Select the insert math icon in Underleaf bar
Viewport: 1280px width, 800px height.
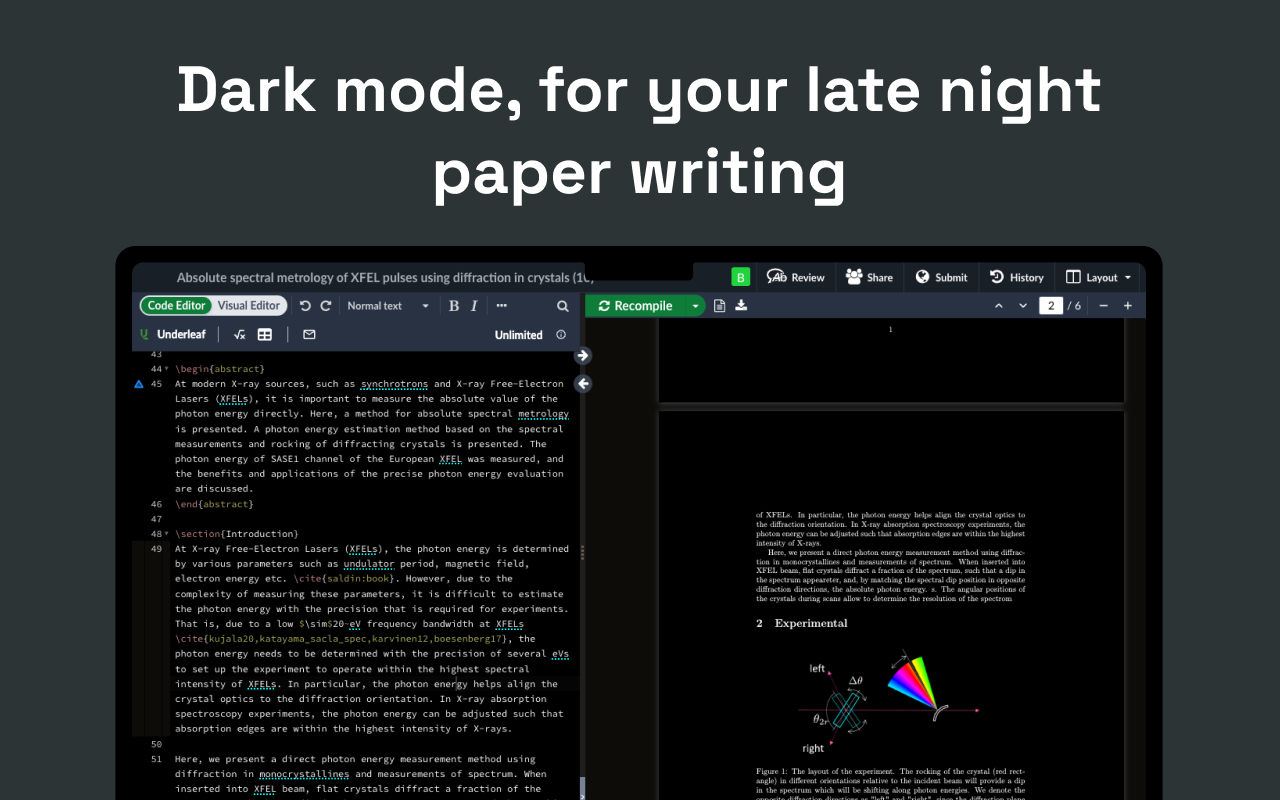point(240,334)
